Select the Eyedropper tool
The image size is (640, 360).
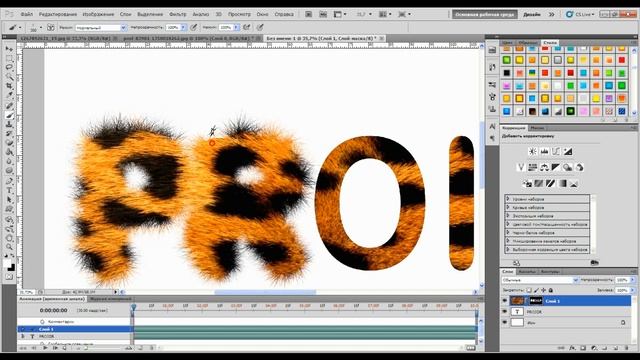pos(9,96)
